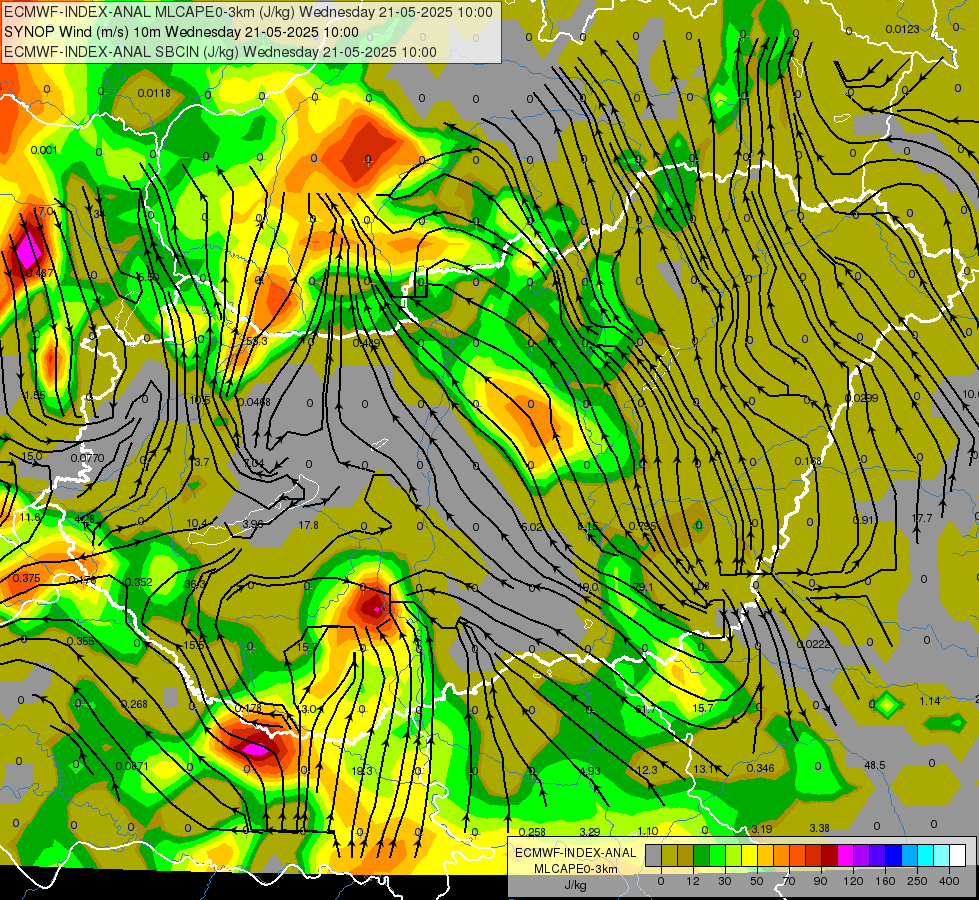The height and width of the screenshot is (900, 979).
Task: Click the map value 79.1
Action: point(643,587)
